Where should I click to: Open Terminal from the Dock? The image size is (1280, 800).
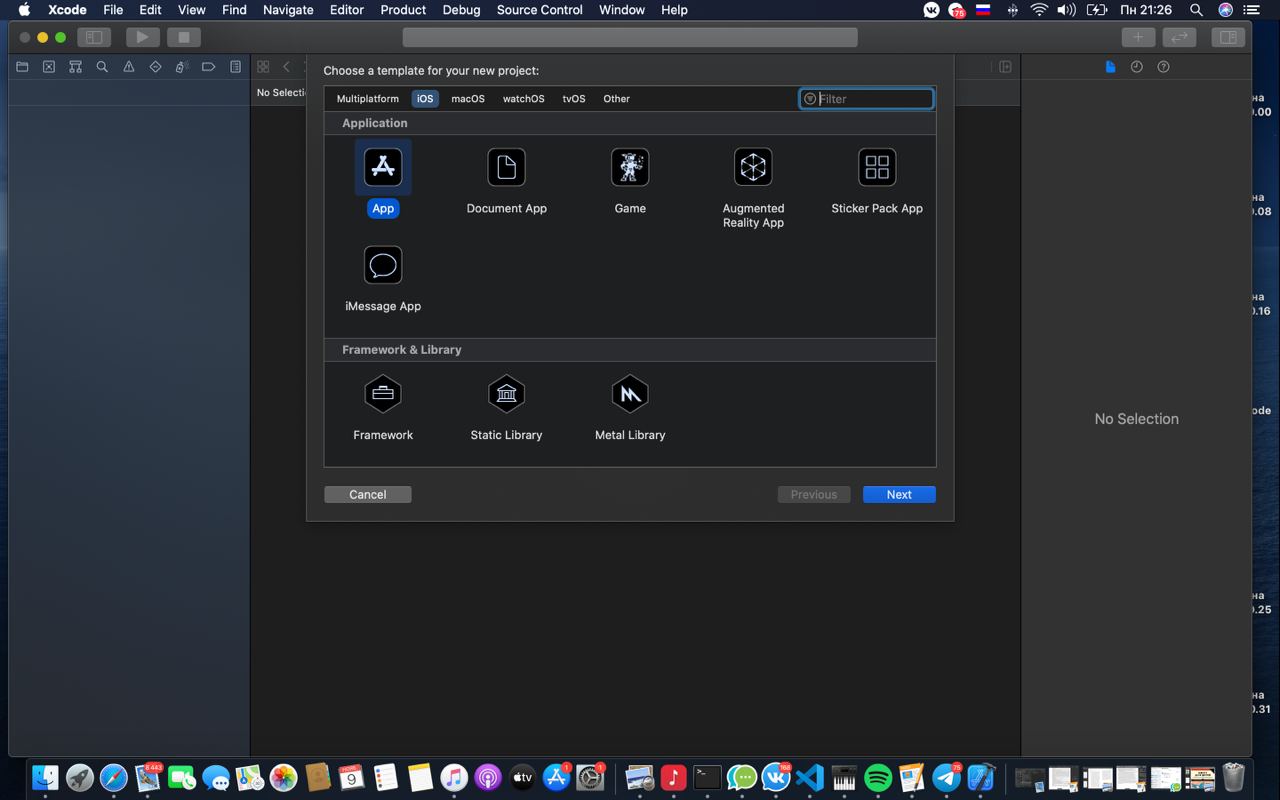coord(708,777)
